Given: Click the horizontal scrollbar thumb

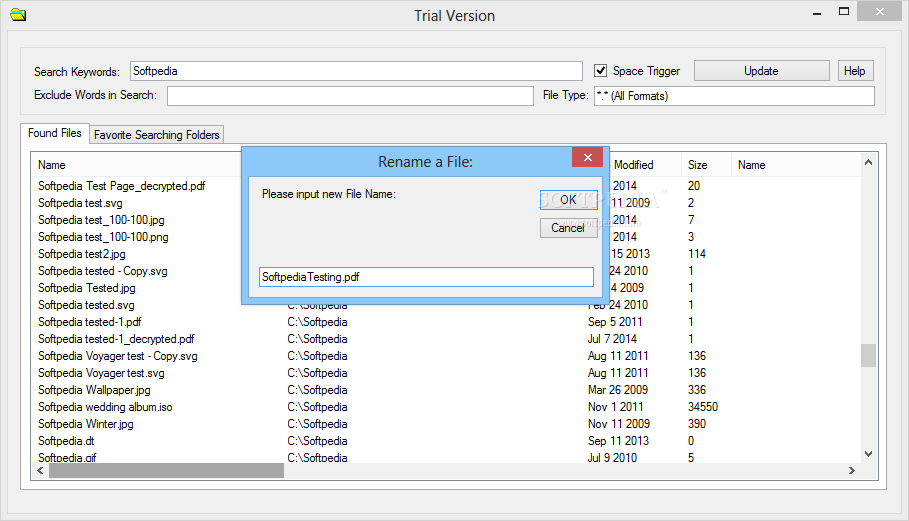Looking at the screenshot, I should click(x=166, y=471).
